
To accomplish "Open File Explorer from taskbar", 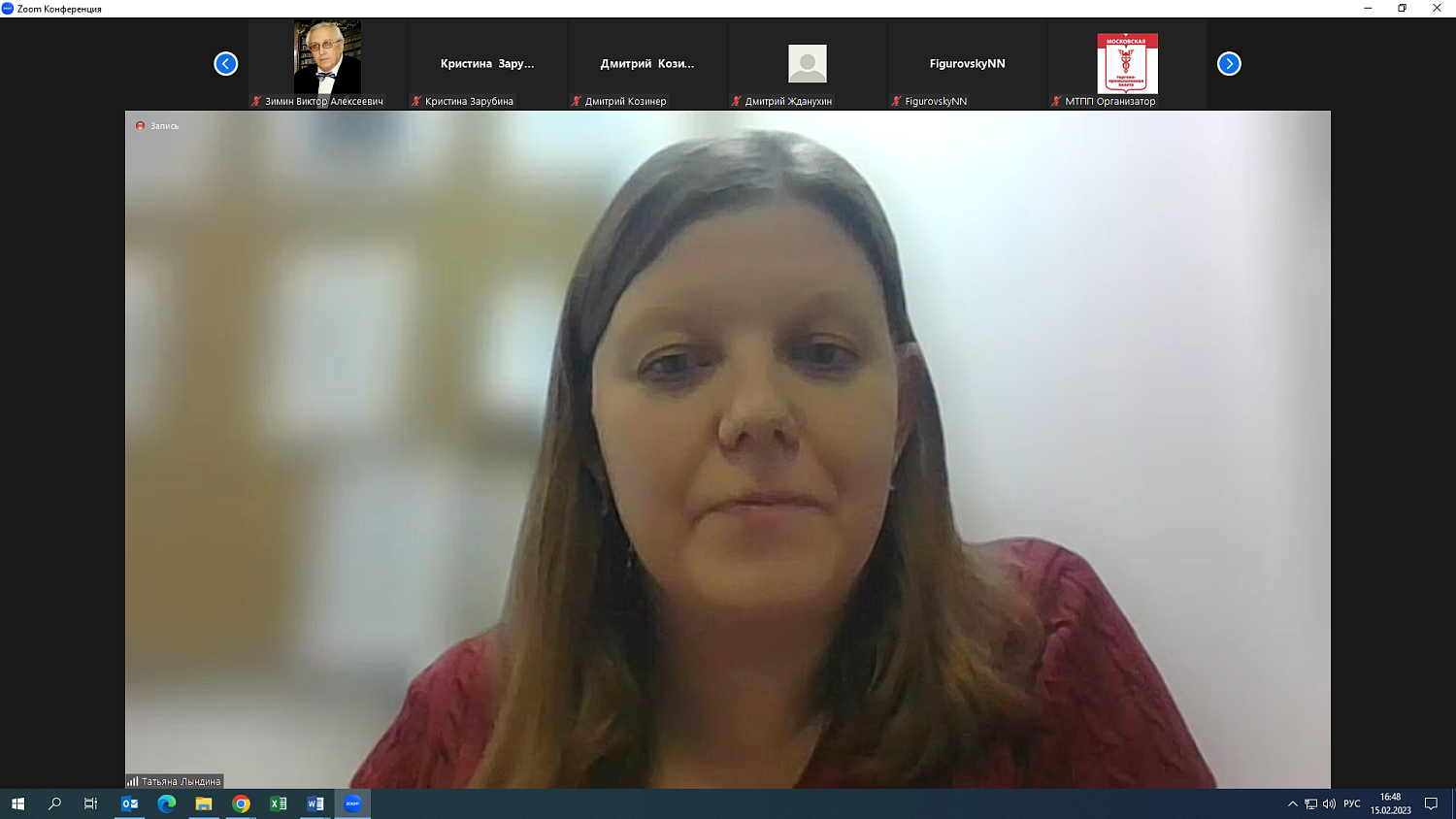I will pyautogui.click(x=204, y=803).
